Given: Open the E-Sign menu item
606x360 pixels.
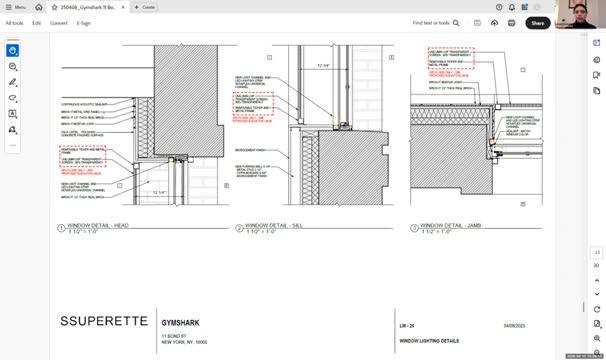Looking at the screenshot, I should tap(83, 23).
